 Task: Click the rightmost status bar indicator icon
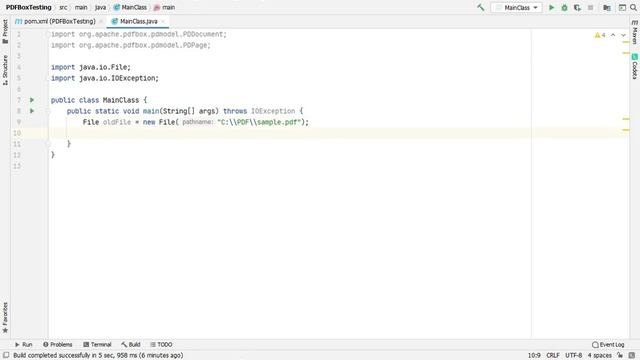(632, 356)
